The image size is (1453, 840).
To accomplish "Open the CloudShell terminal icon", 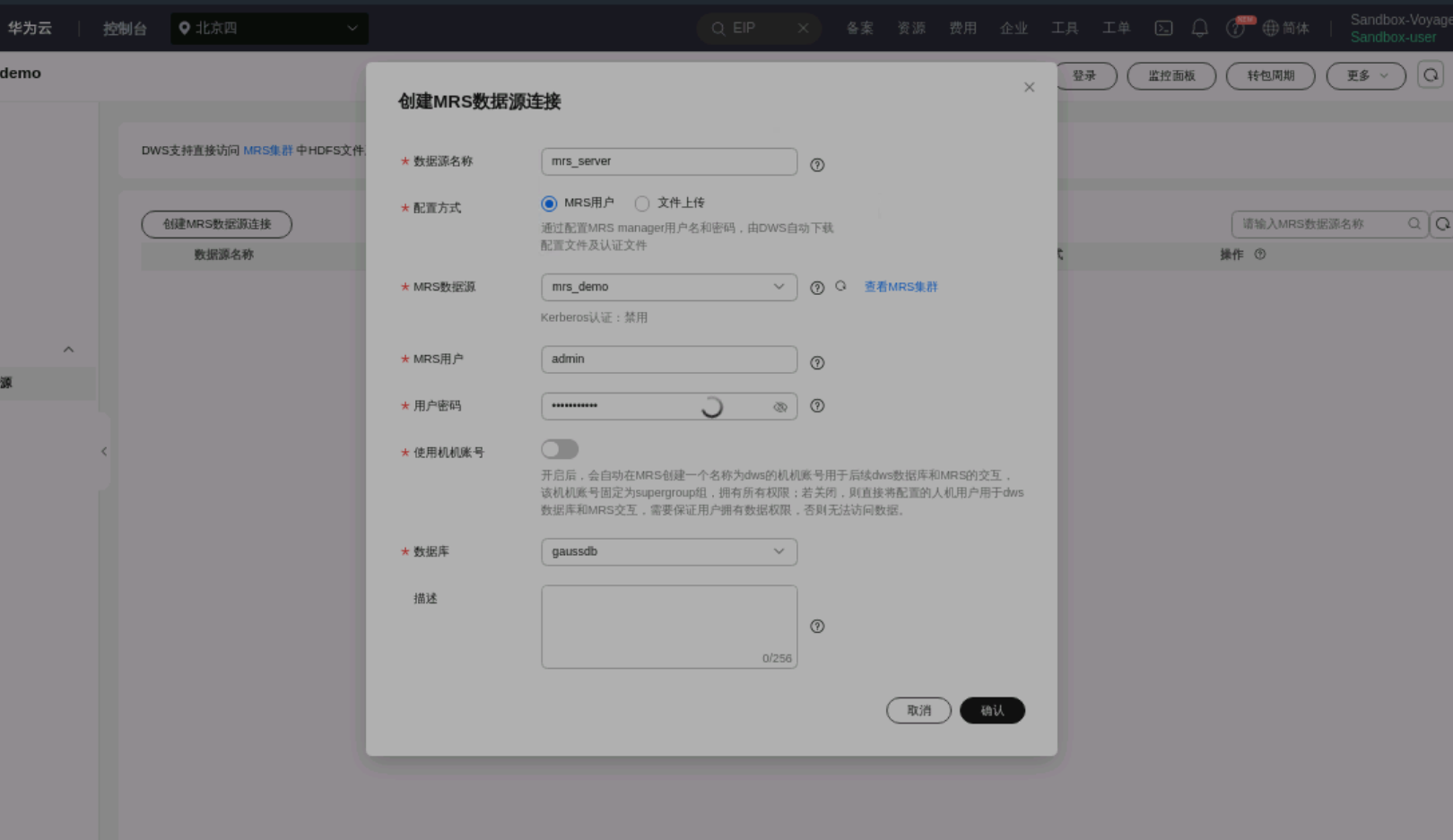I will 1163,29.
